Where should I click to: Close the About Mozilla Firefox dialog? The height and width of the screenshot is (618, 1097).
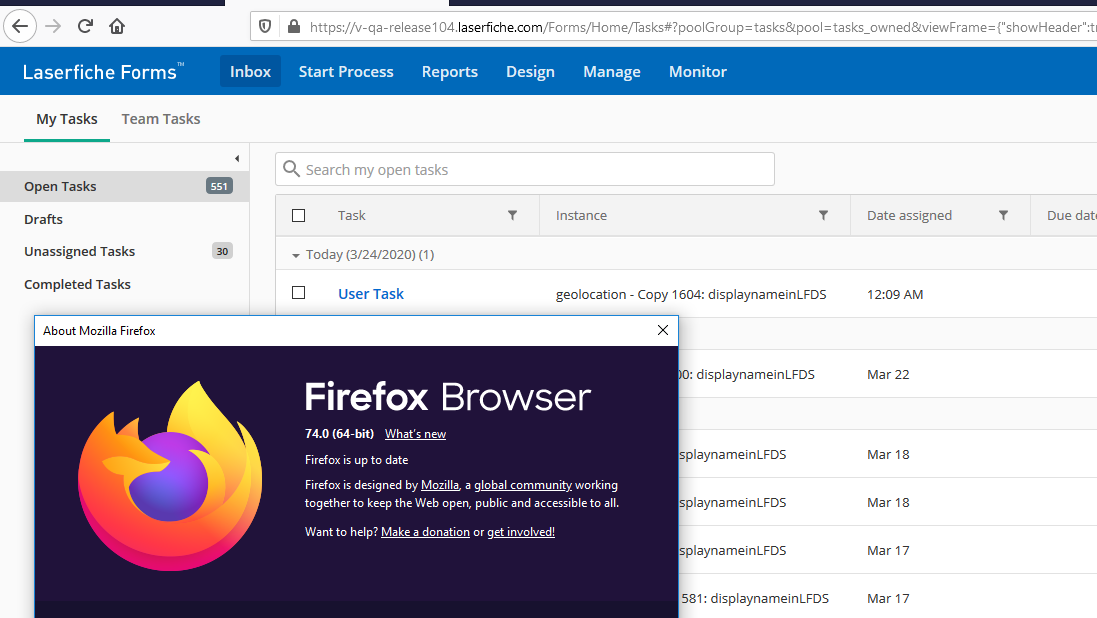pos(663,330)
